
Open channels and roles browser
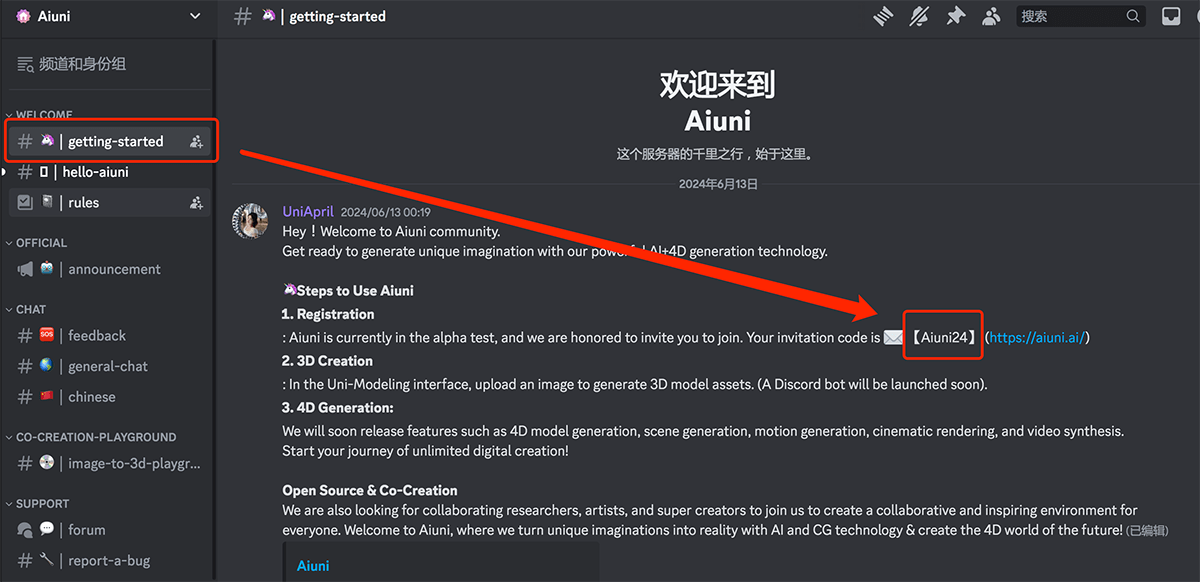82,64
